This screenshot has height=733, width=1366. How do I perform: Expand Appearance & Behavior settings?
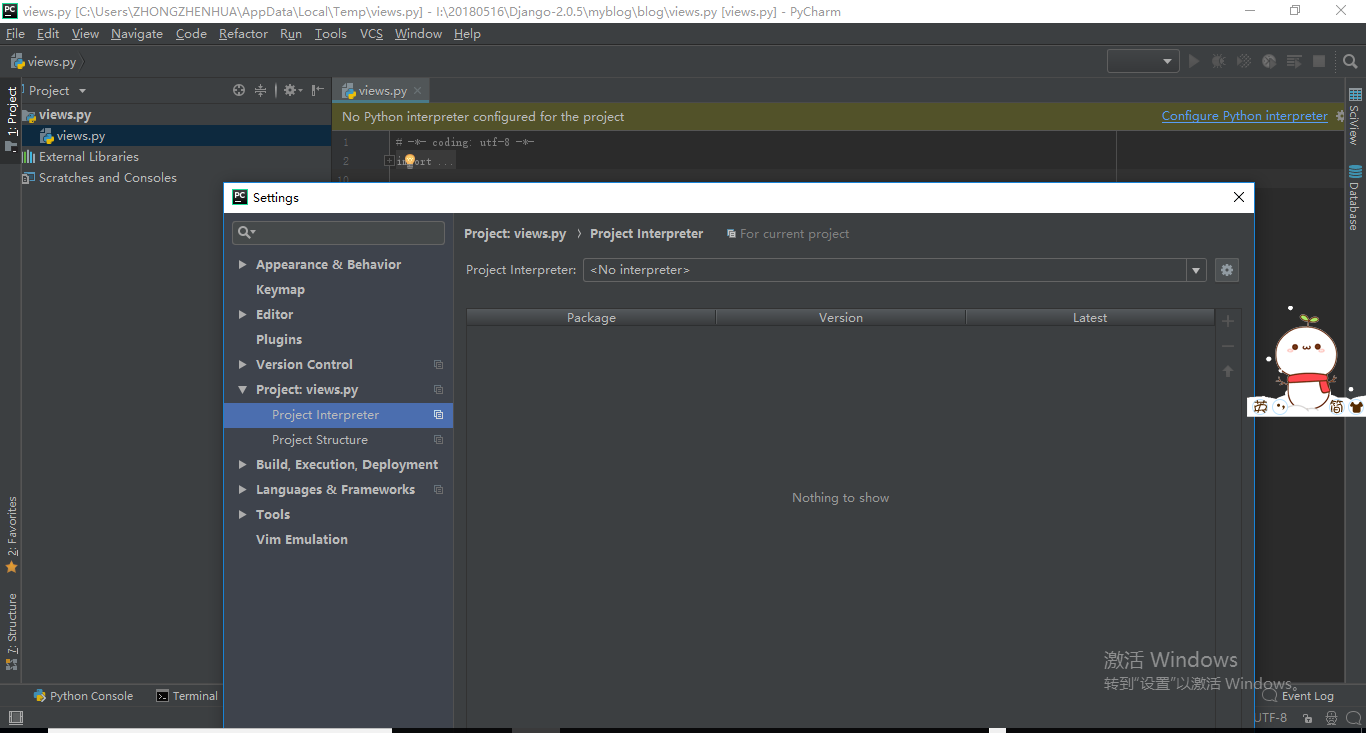point(242,265)
